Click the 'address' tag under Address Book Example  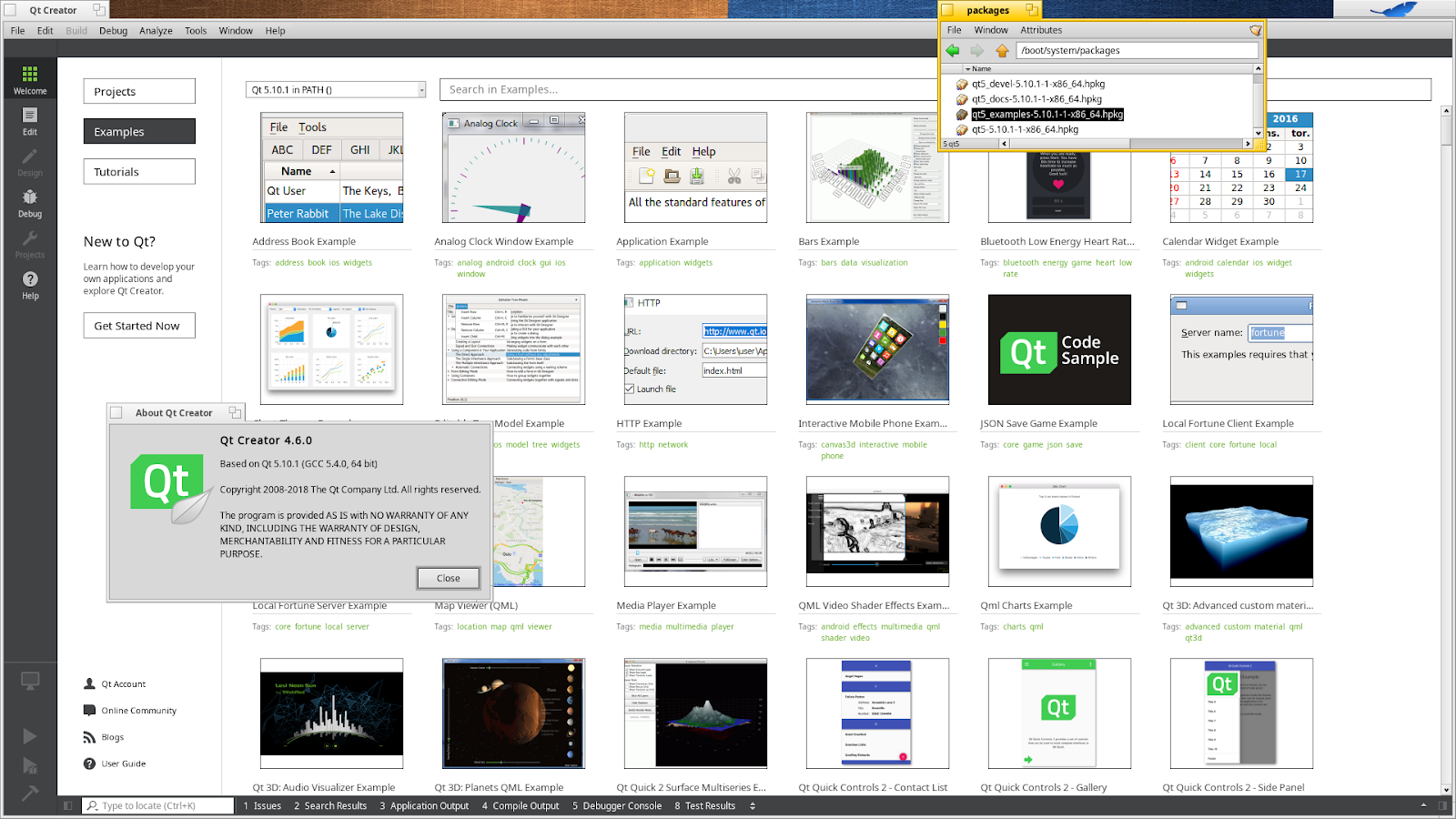click(289, 262)
